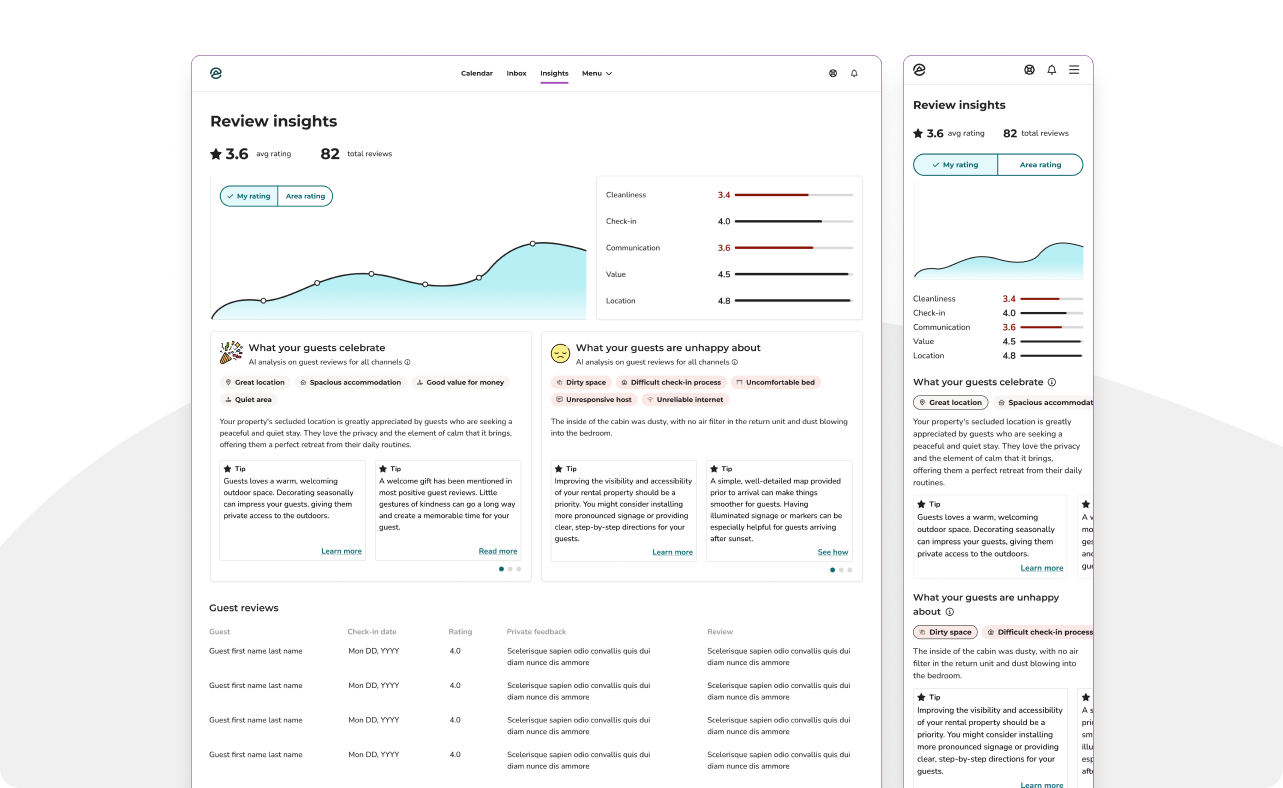Switch to 'Area rating' in the desktop chart
The image size is (1283, 788).
click(305, 196)
